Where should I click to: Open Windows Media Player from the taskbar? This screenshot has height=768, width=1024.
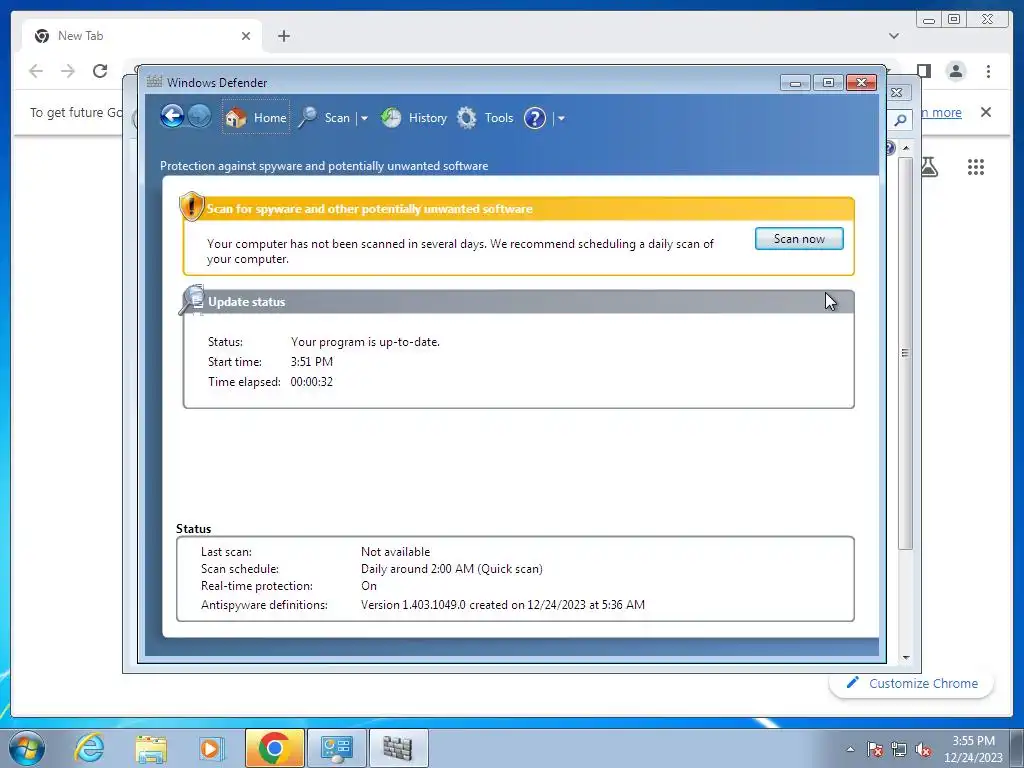tap(211, 748)
